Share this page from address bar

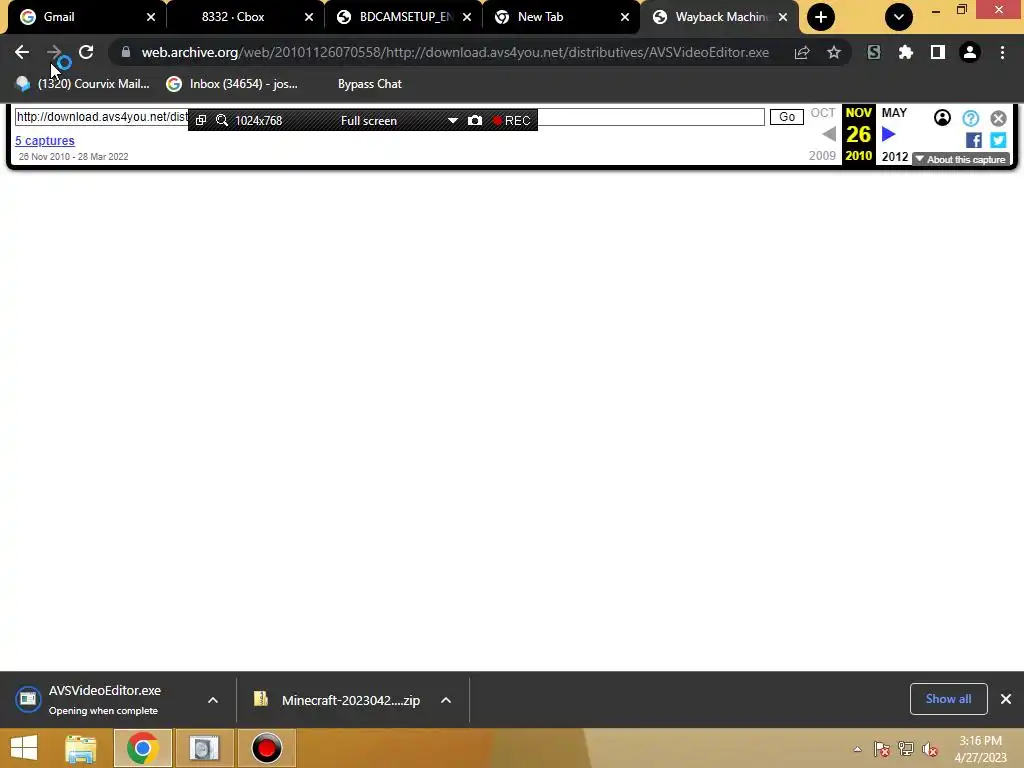802,52
